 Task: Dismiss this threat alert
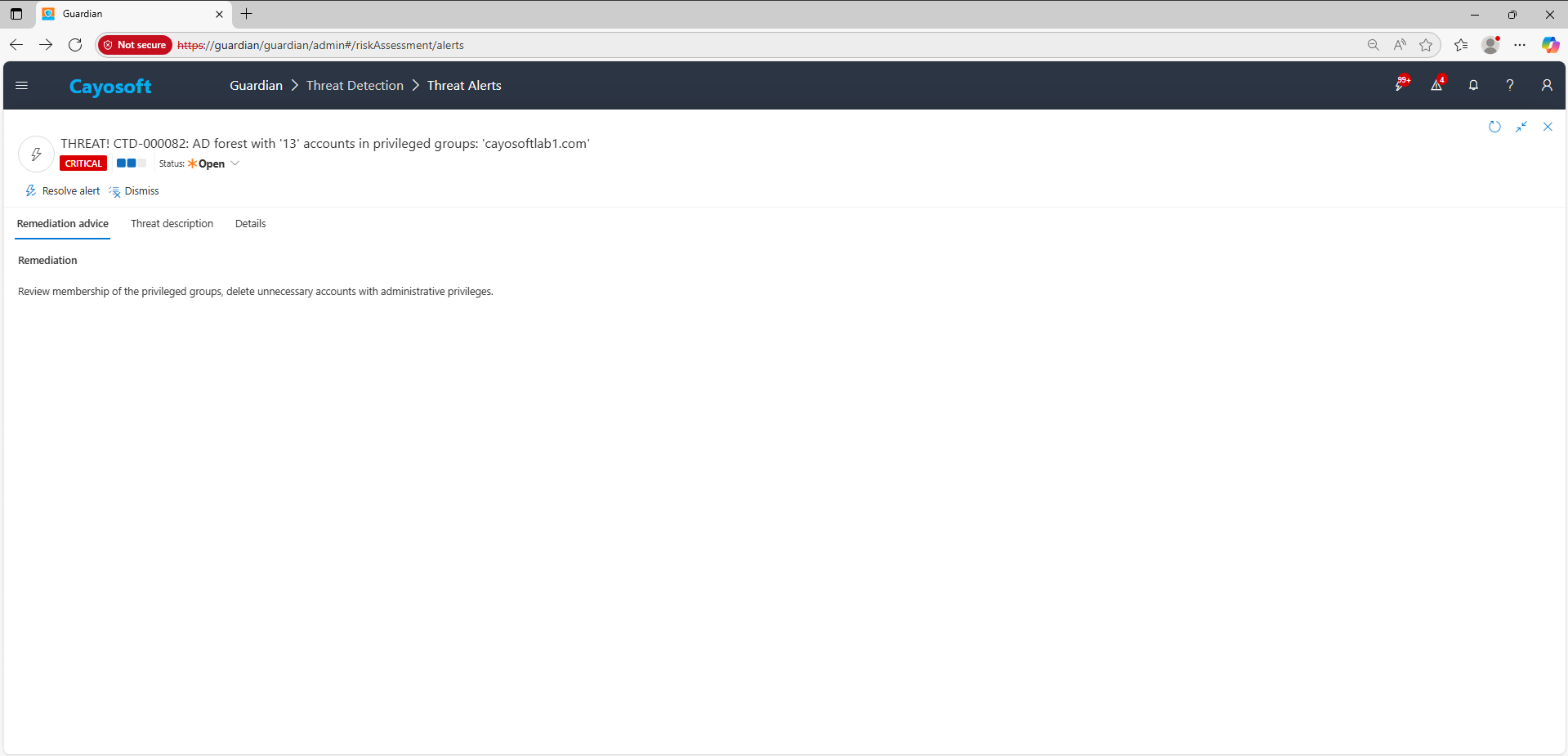tap(134, 191)
